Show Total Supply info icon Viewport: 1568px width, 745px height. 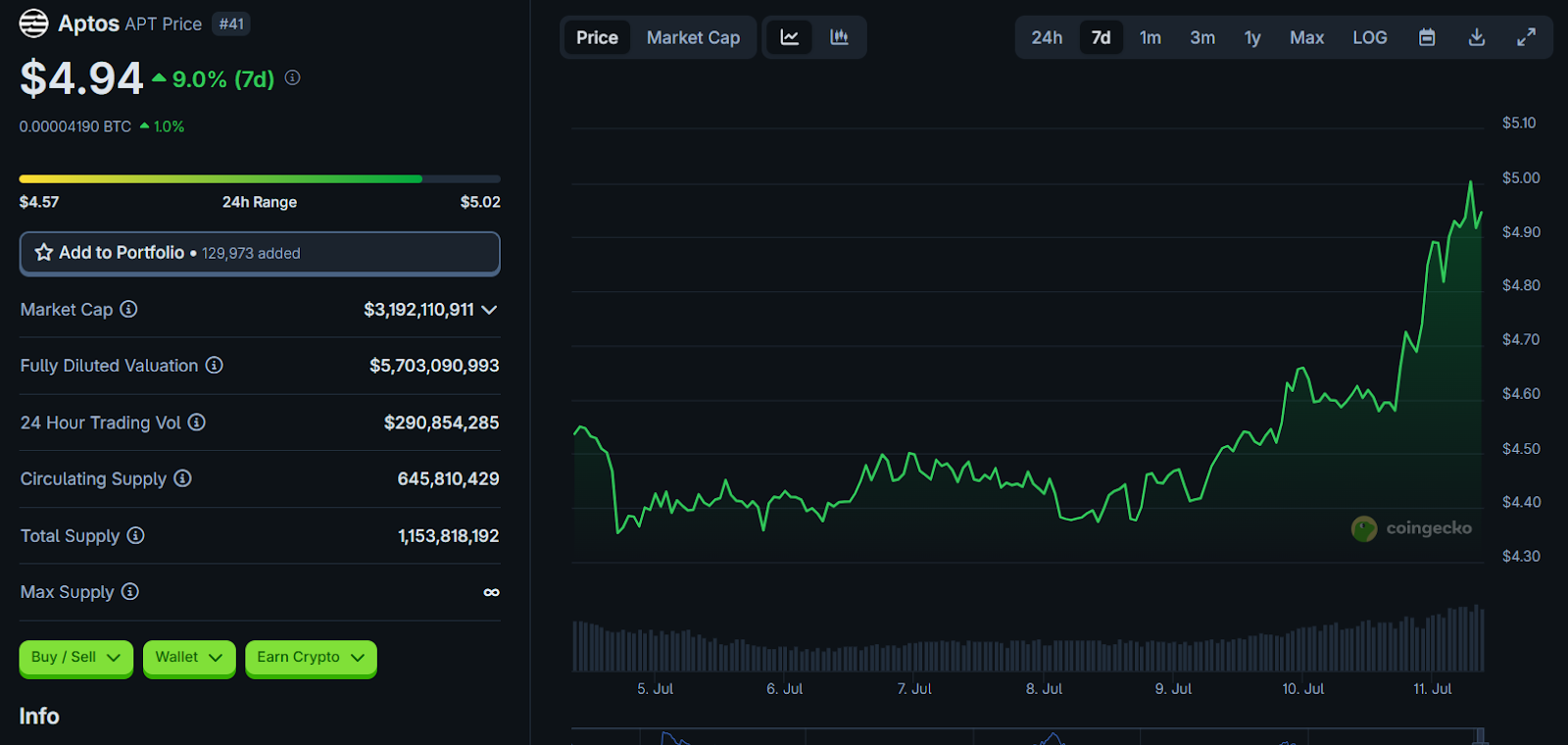pyautogui.click(x=136, y=535)
